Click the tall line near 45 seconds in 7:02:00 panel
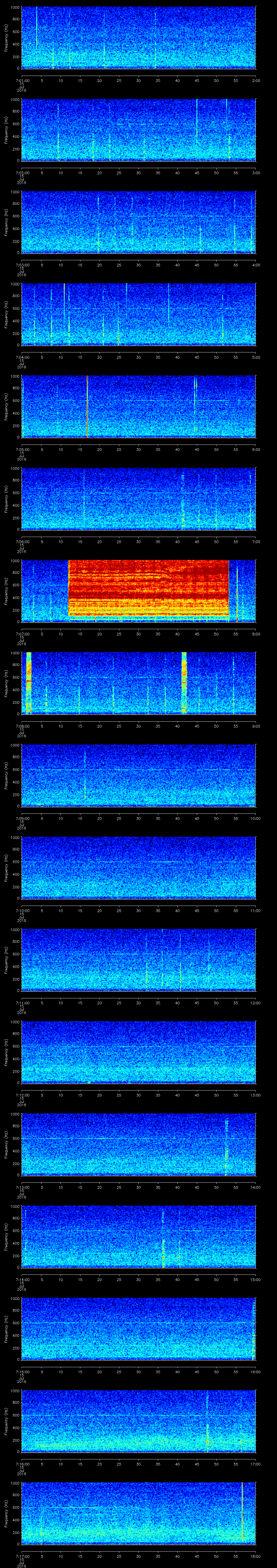The height and width of the screenshot is (1568, 277). tap(197, 122)
